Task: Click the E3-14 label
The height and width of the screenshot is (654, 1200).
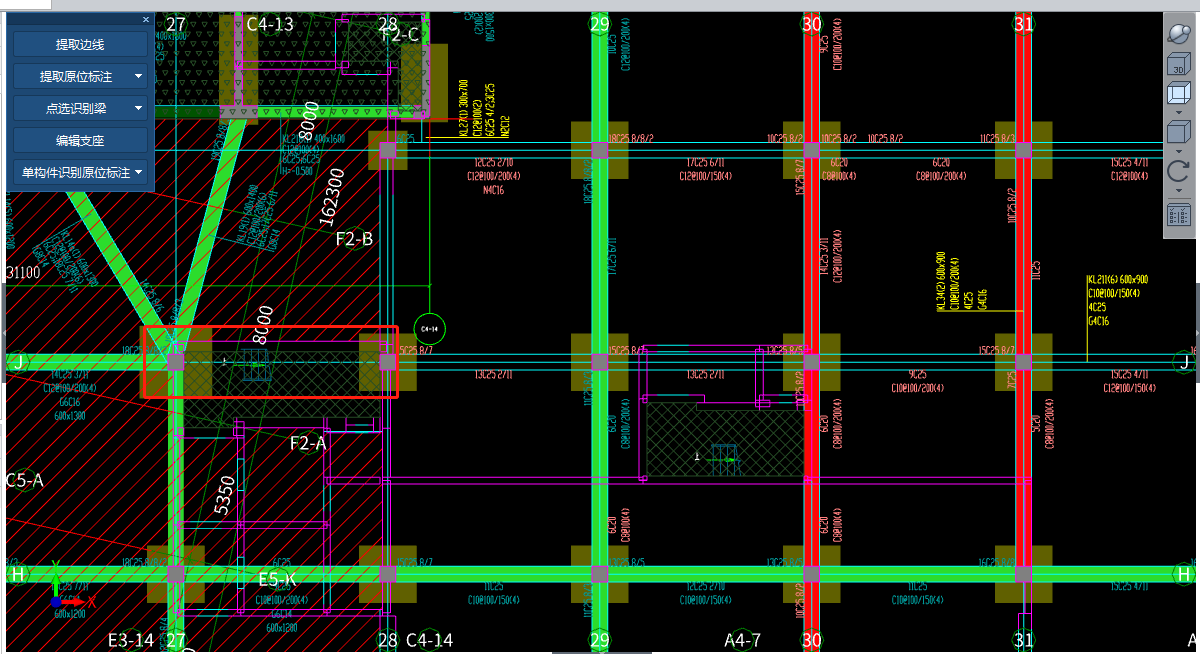Action: point(131,639)
